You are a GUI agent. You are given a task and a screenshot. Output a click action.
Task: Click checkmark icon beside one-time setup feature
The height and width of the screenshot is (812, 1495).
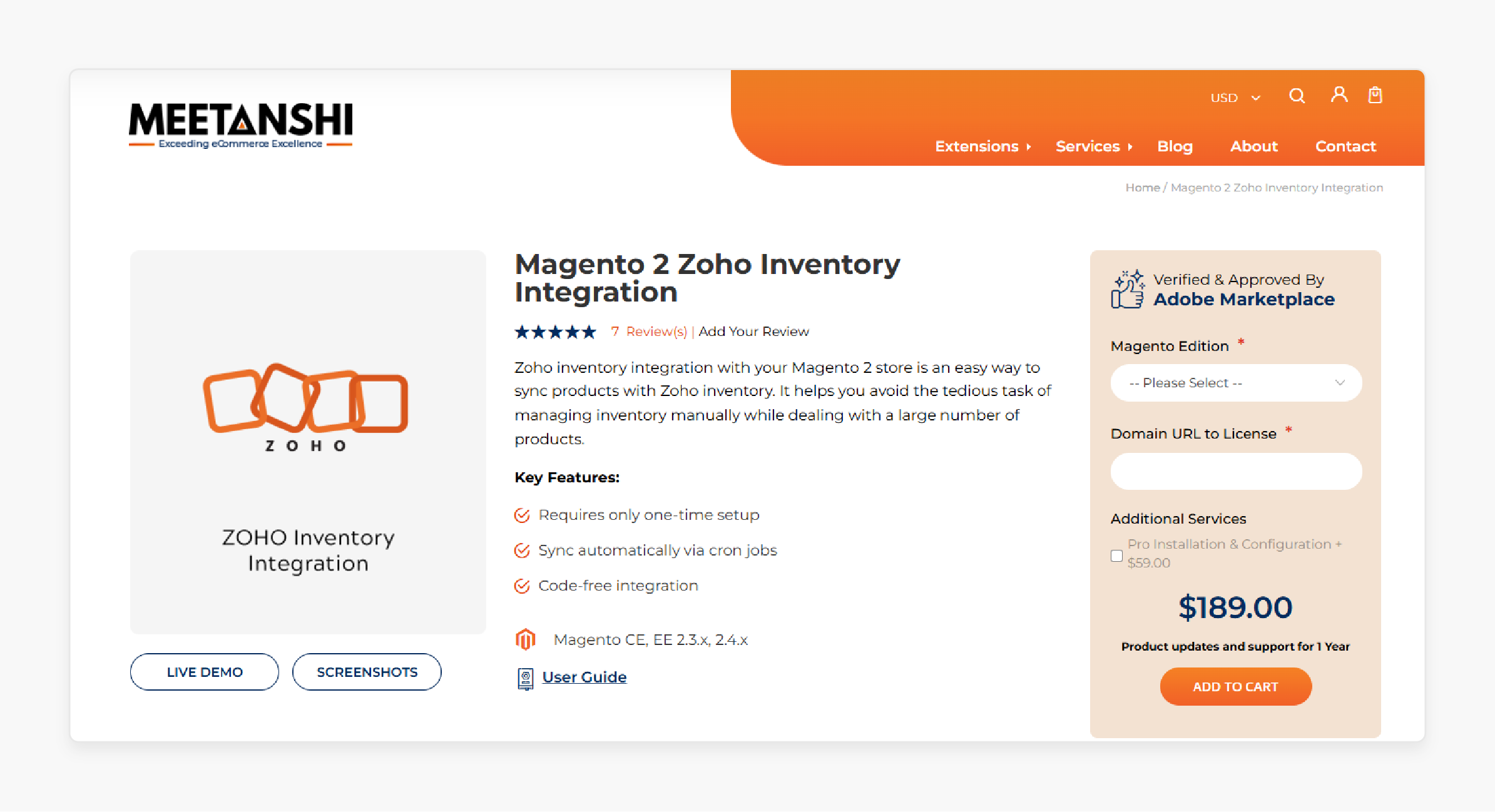(522, 515)
